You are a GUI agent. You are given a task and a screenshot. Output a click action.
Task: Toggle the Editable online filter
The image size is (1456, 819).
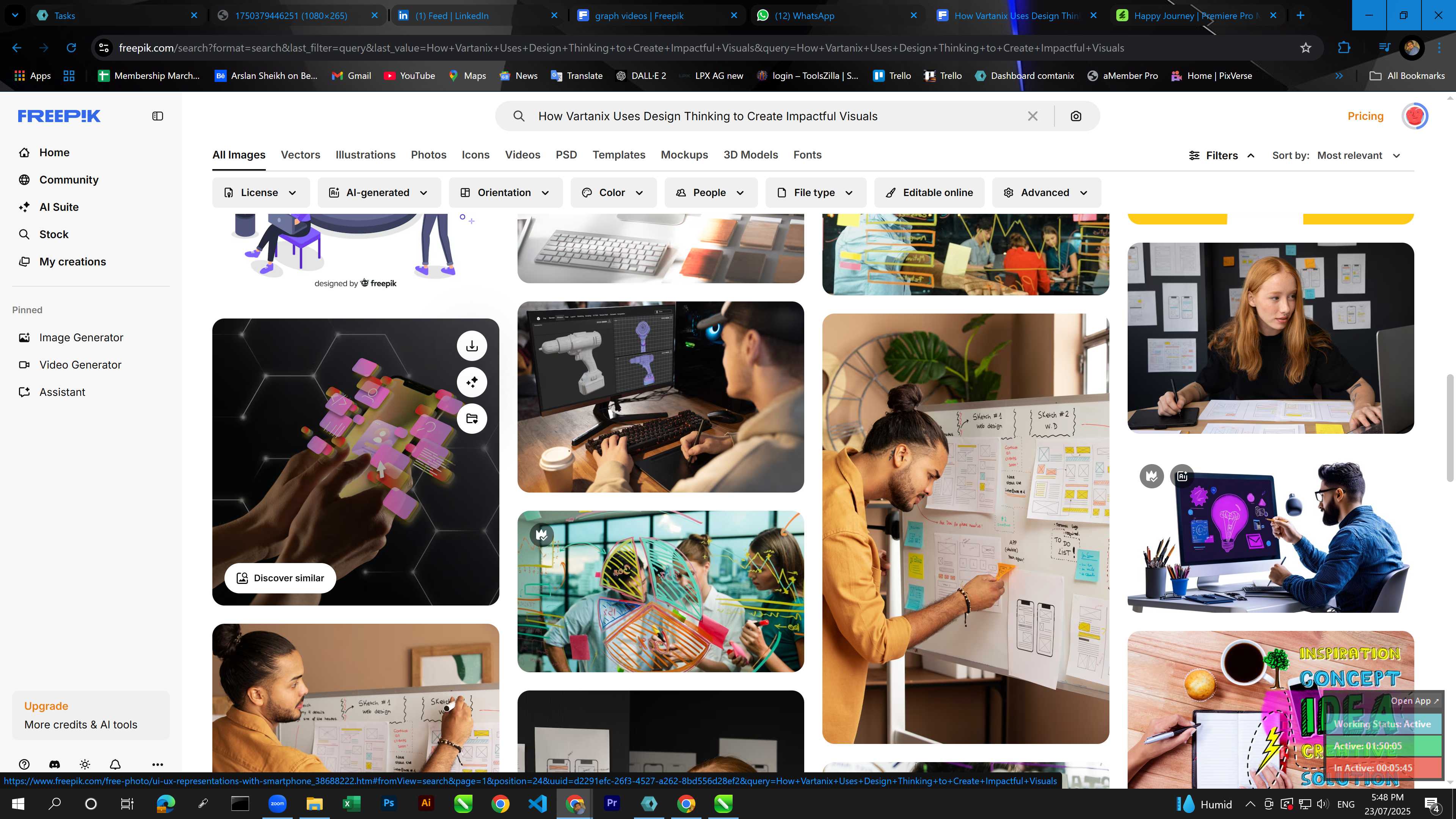[x=929, y=193]
